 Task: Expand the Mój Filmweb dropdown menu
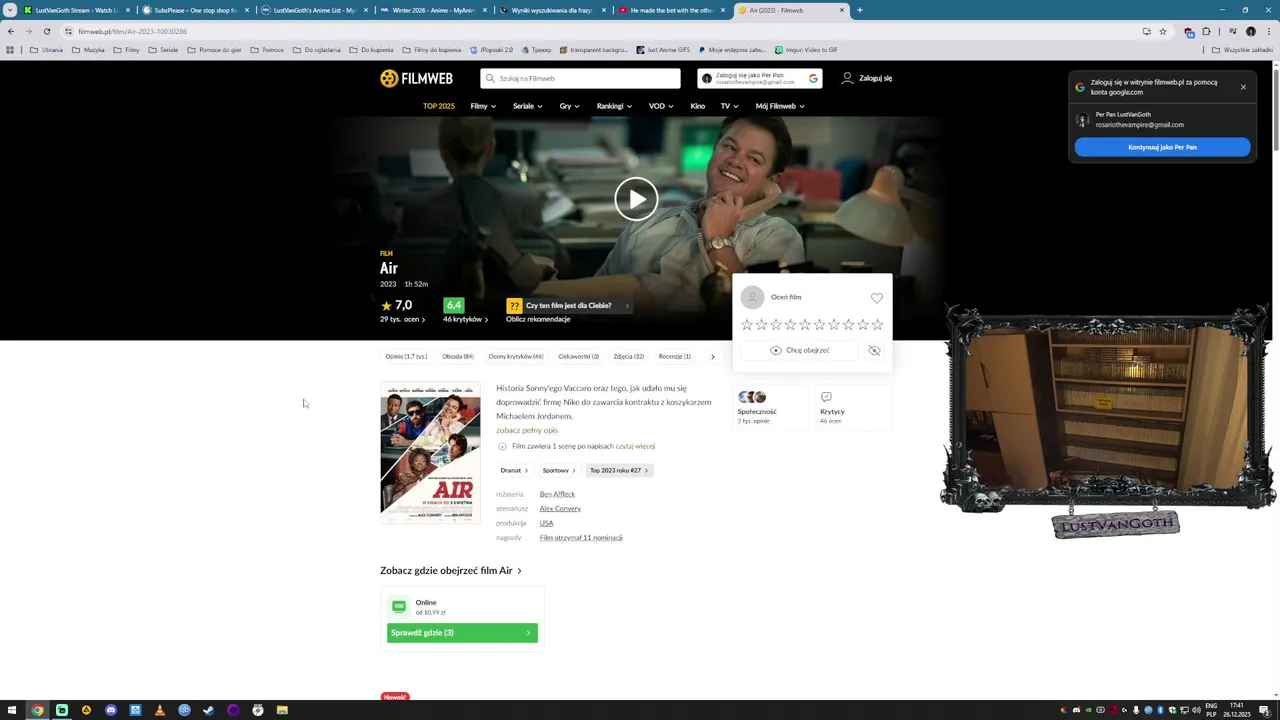780,106
